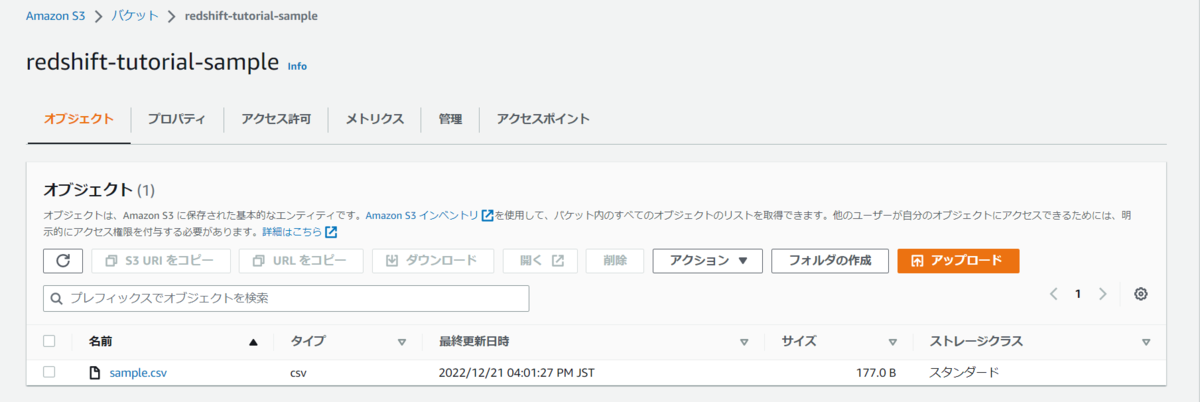The height and width of the screenshot is (402, 1200).
Task: Click the 削除 button
Action: pos(615,261)
